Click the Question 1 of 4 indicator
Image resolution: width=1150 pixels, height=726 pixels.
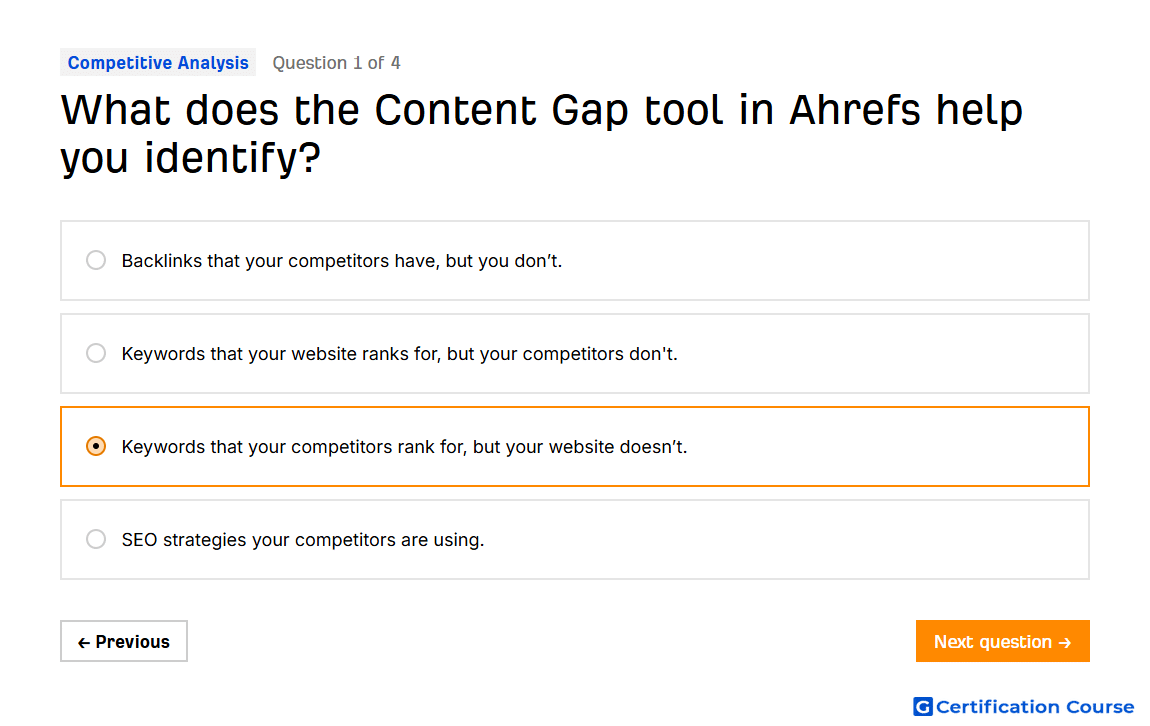point(337,63)
